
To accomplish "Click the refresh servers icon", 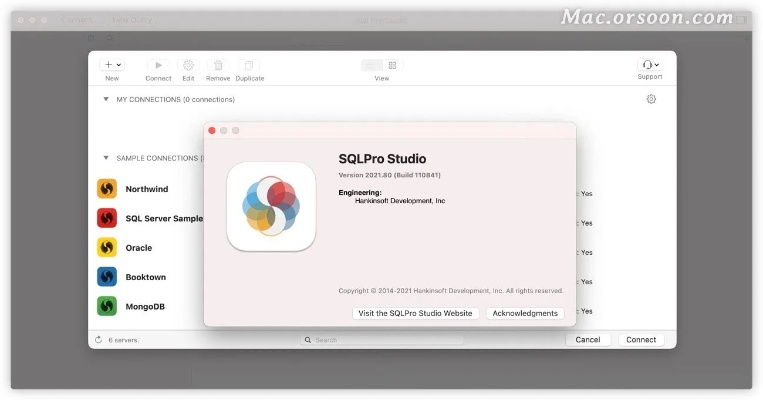I will [98, 340].
